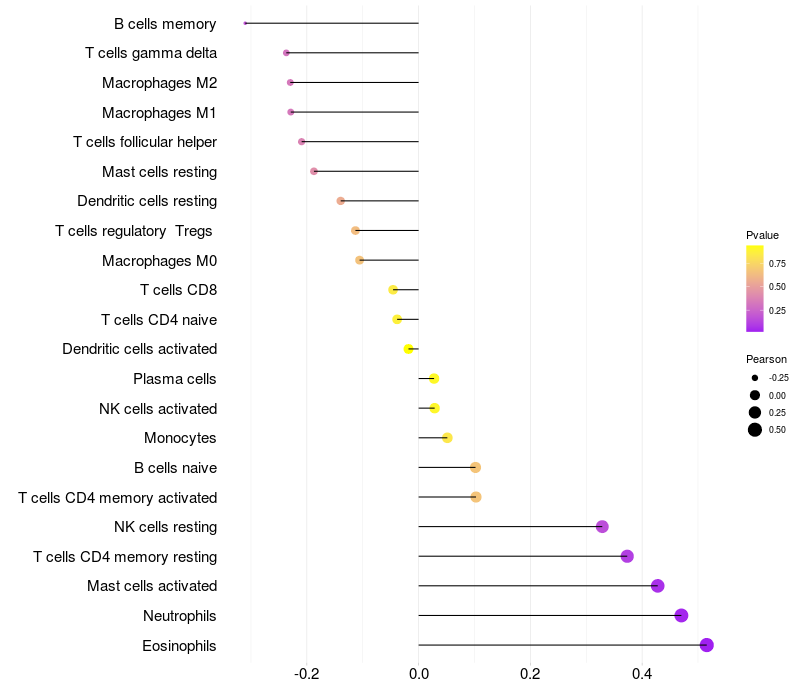
Task: Click the Pearson -0.25 legend circle
Action: (x=755, y=378)
